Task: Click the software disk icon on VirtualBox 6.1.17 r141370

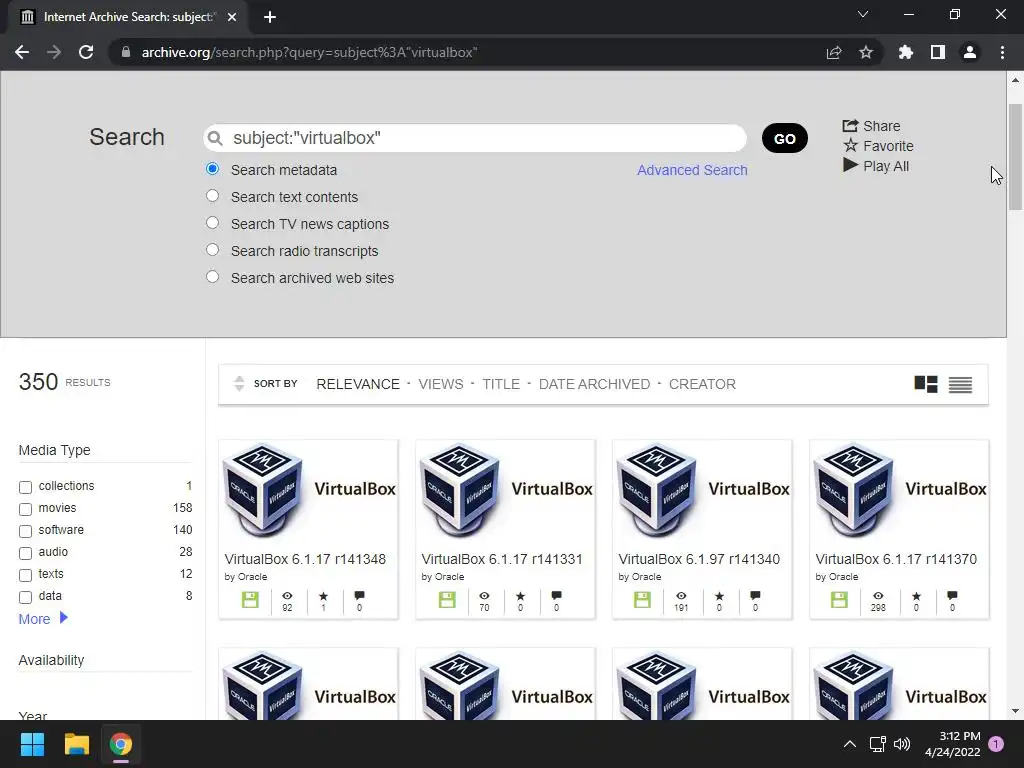Action: (839, 600)
